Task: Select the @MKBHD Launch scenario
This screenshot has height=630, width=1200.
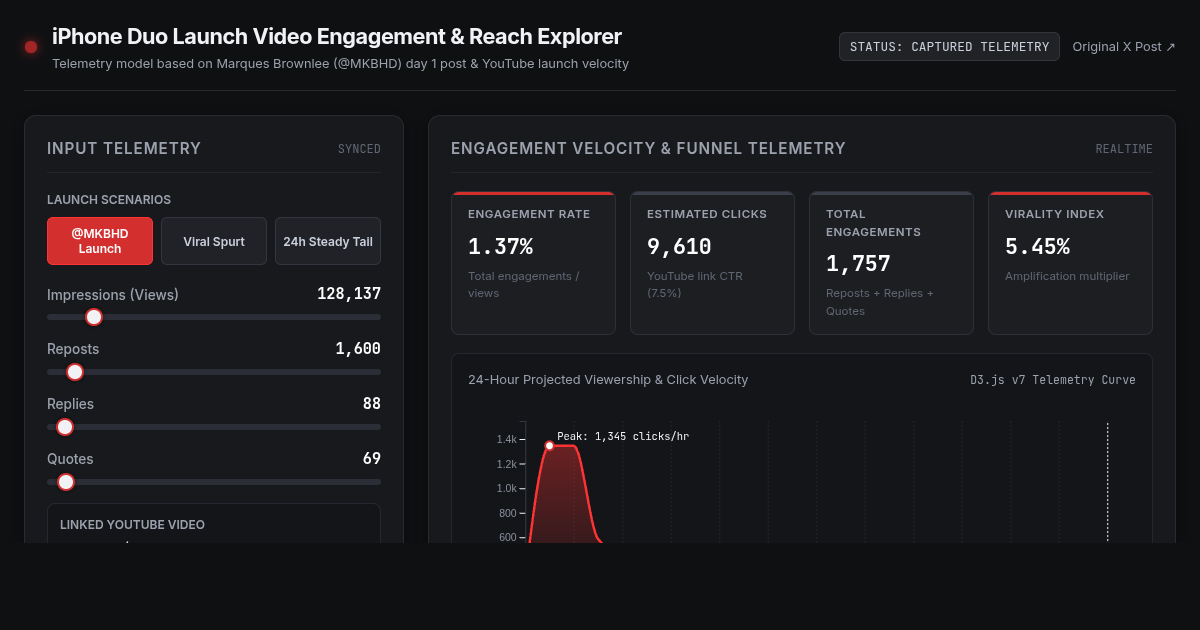Action: pos(100,241)
